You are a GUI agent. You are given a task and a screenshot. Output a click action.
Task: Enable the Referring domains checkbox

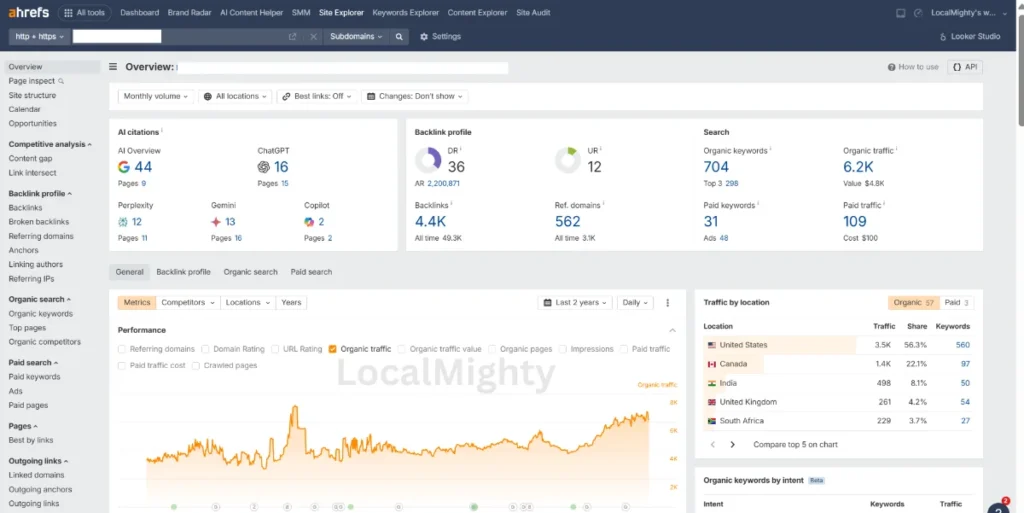coord(121,349)
